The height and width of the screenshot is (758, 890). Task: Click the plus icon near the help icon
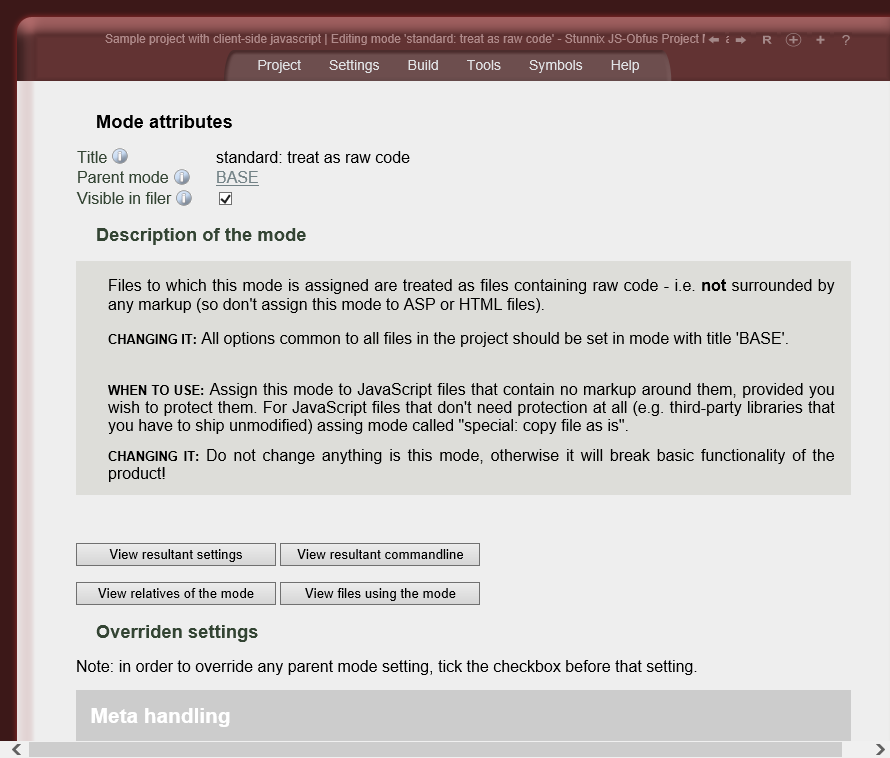click(820, 40)
